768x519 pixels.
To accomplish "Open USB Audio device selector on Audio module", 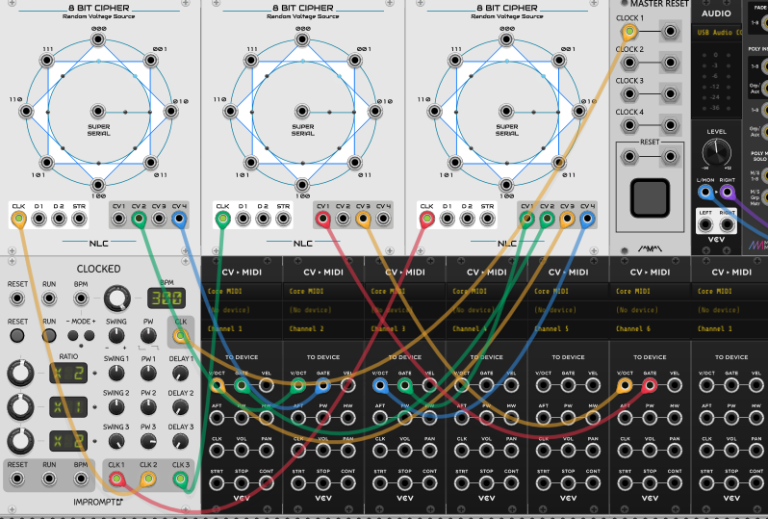I will point(718,33).
